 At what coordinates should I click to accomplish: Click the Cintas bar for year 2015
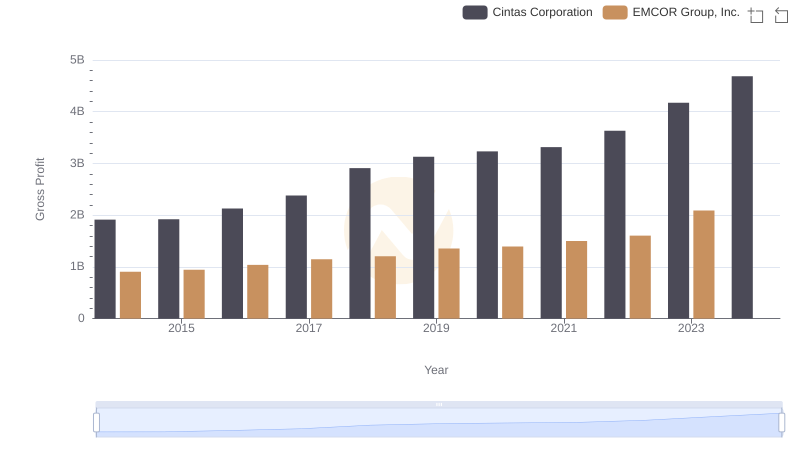click(x=168, y=268)
